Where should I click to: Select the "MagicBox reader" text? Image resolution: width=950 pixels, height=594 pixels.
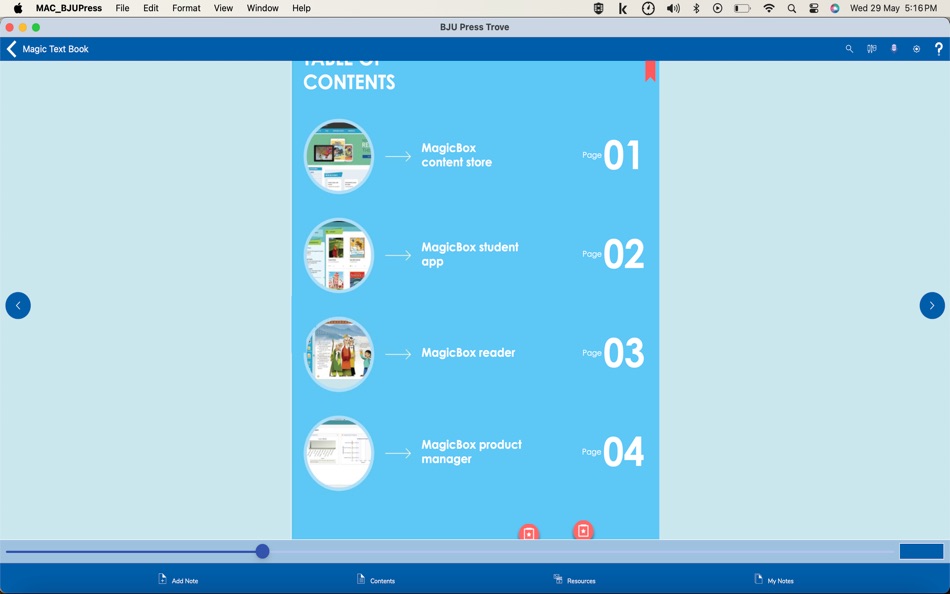click(x=468, y=353)
